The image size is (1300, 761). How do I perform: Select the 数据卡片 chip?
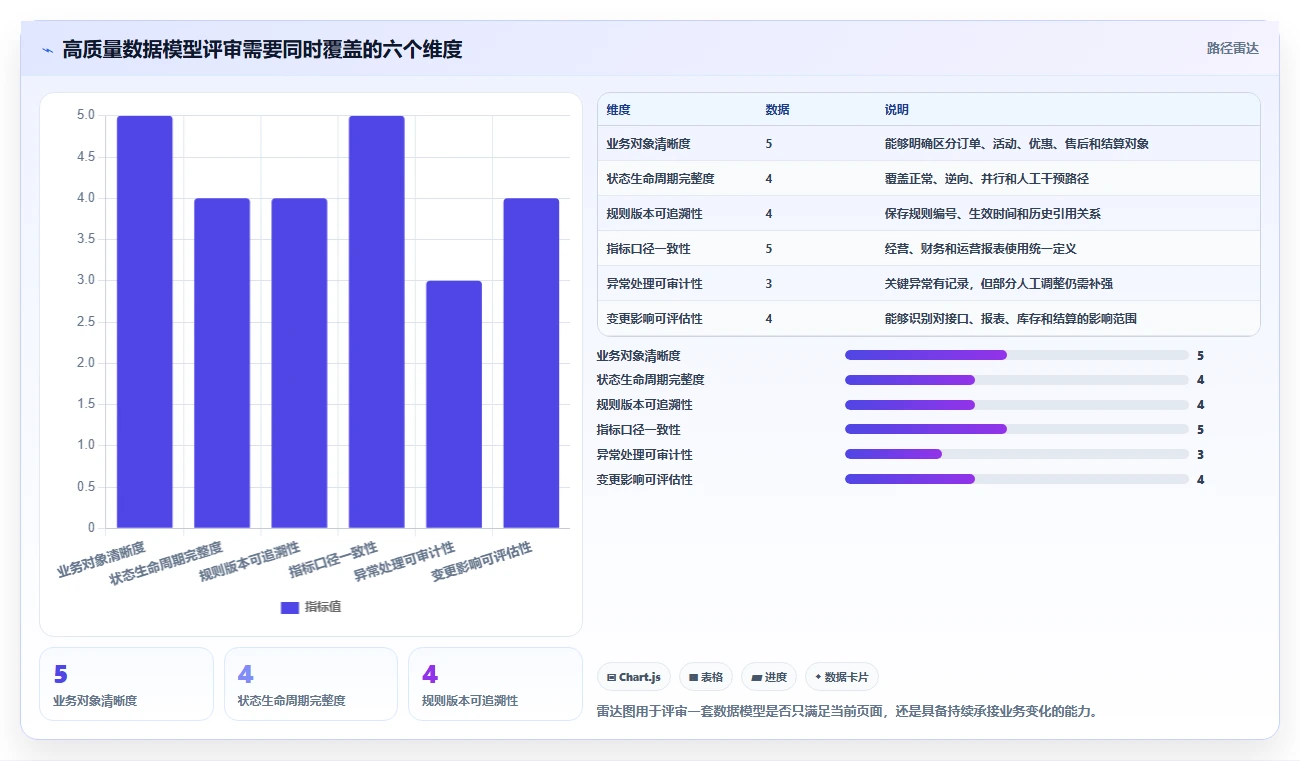842,677
